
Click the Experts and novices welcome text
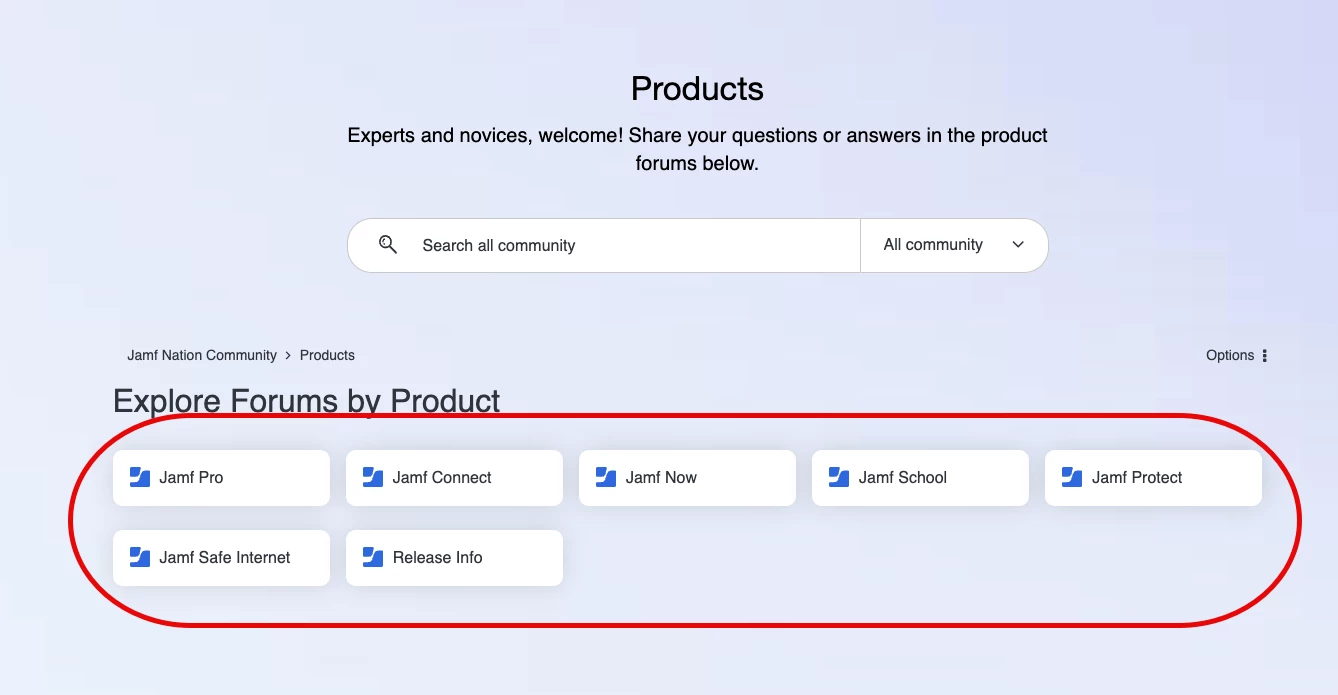click(697, 149)
